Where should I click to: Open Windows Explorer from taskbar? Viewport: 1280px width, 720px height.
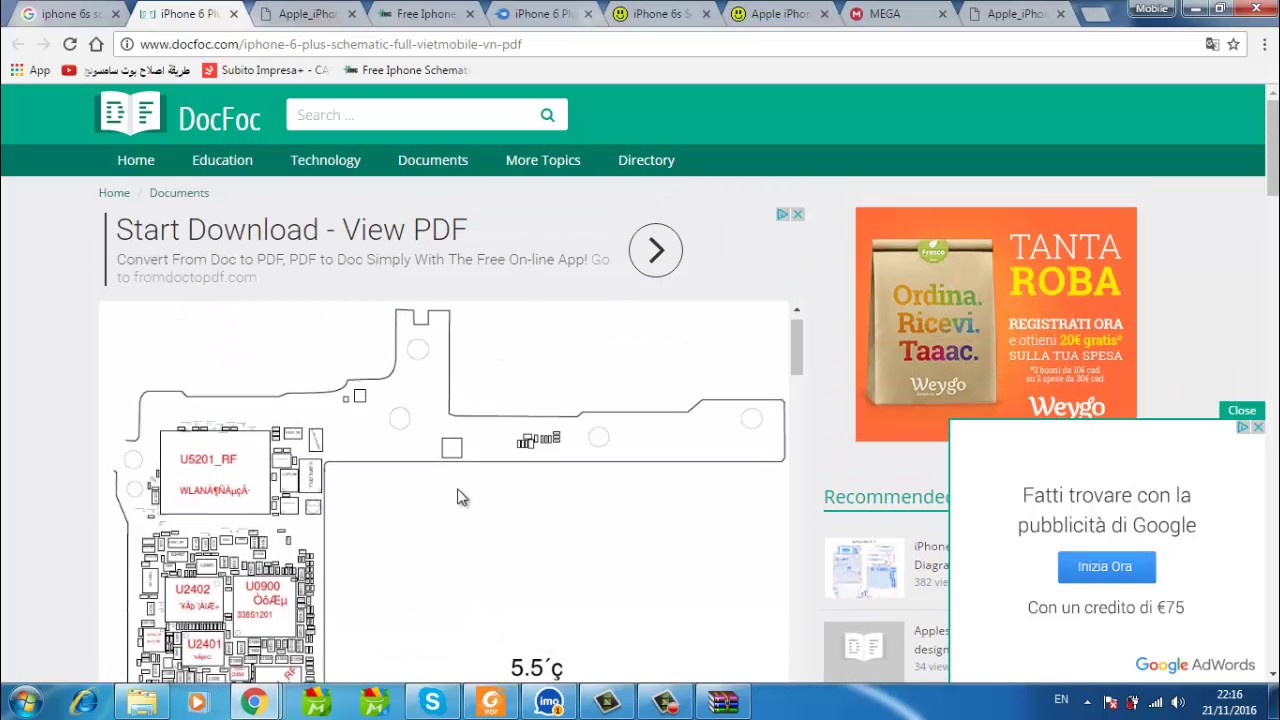click(141, 702)
